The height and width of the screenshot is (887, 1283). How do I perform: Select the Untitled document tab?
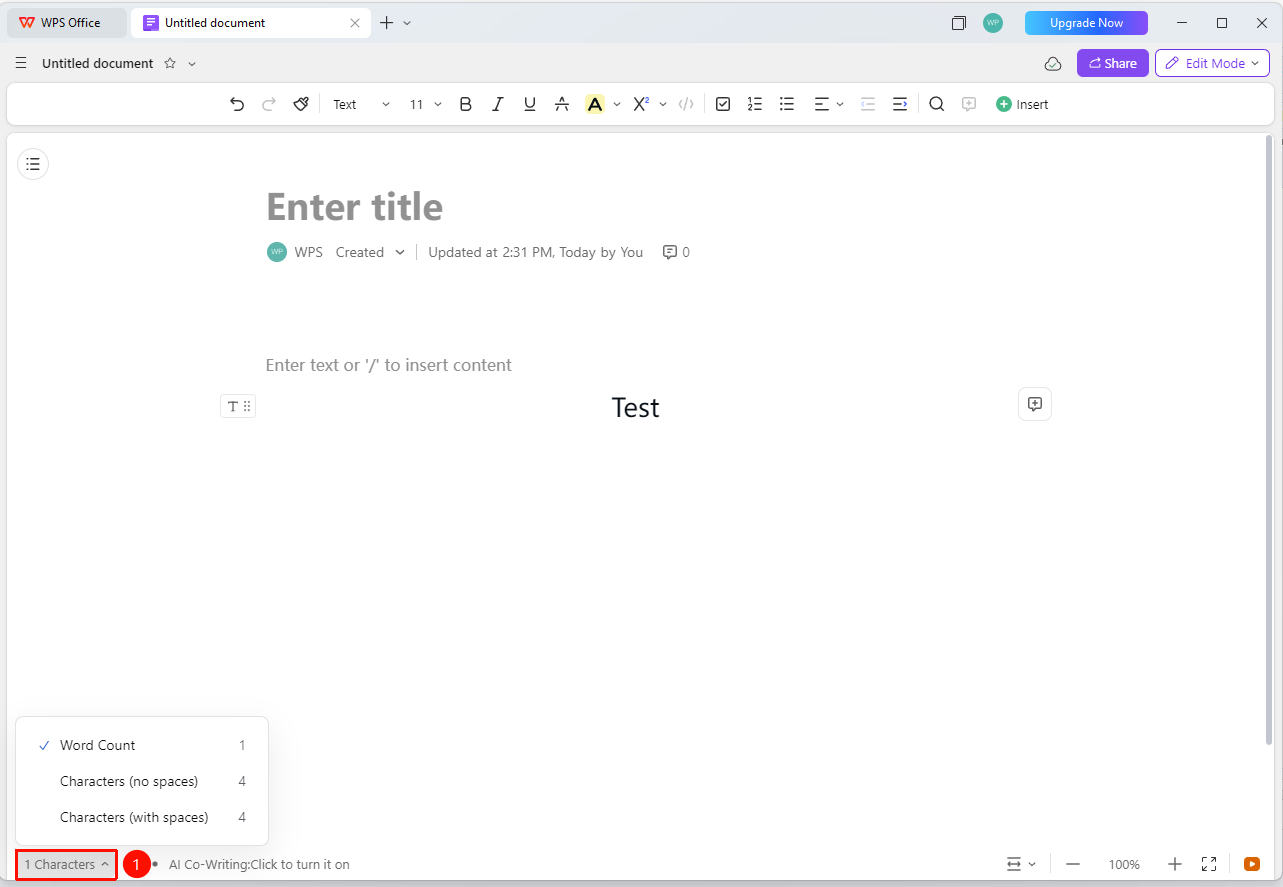coord(250,23)
